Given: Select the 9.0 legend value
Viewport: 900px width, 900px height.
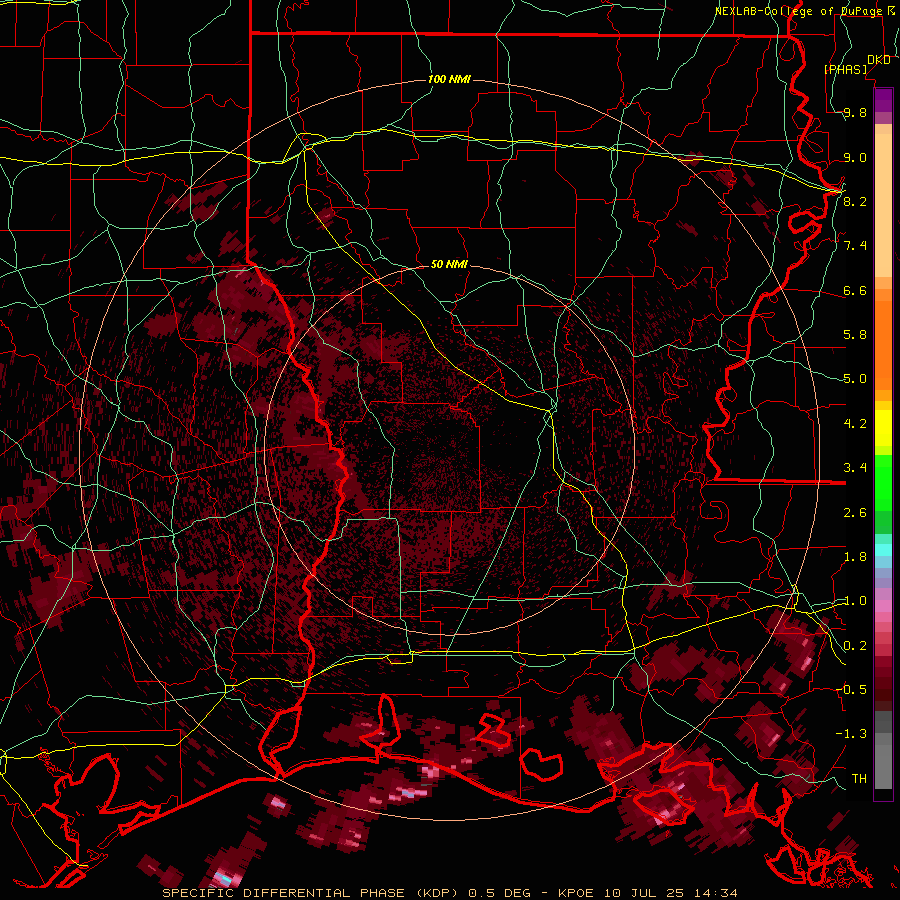Looking at the screenshot, I should tap(855, 157).
